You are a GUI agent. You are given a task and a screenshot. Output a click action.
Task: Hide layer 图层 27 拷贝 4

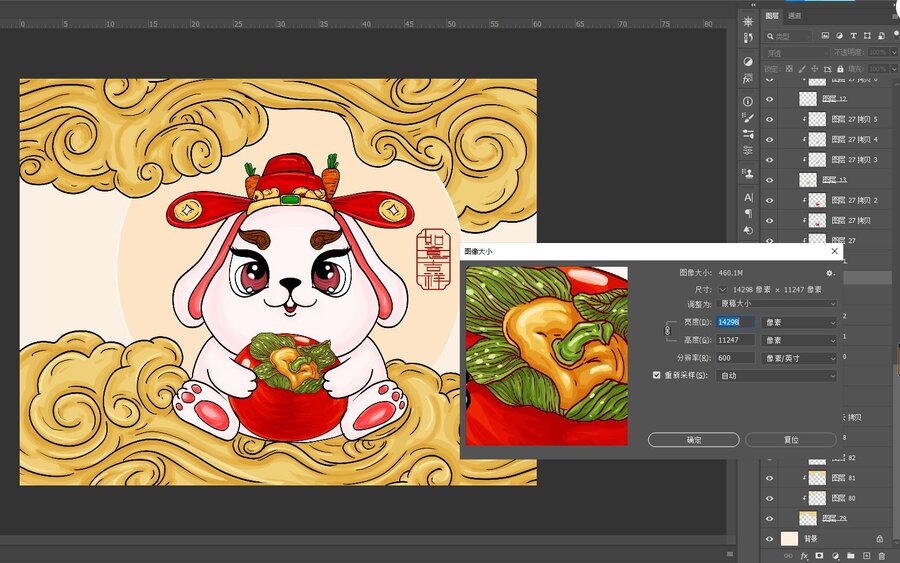point(769,139)
